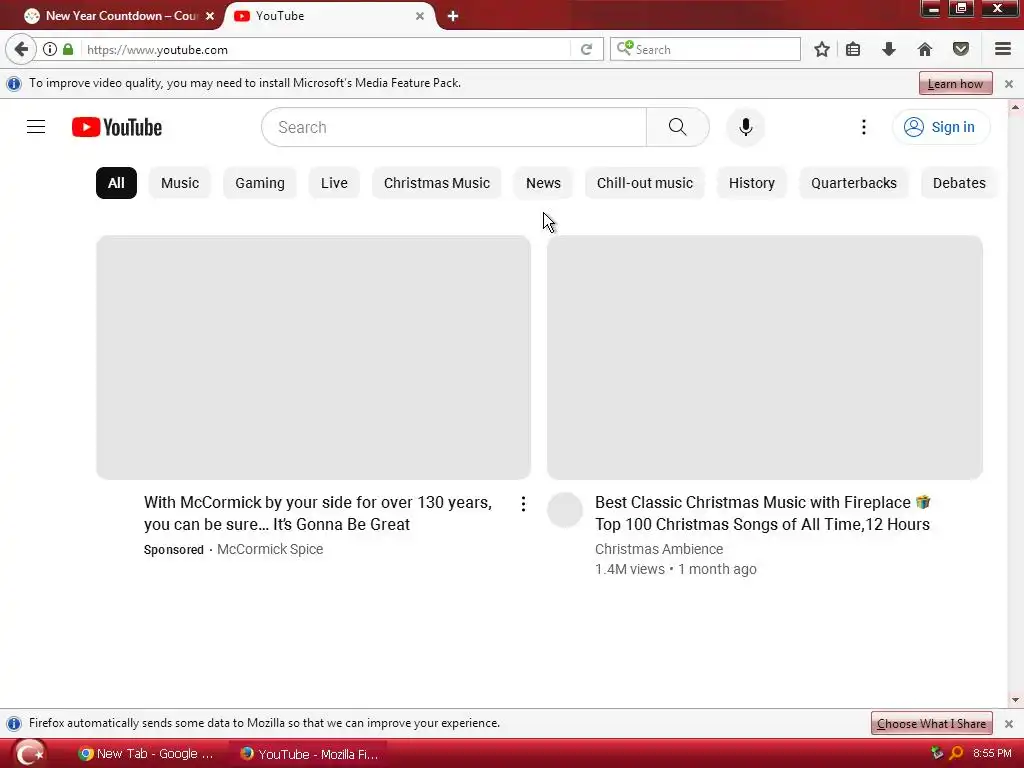Click the taskbar clock showing 8:55 PM

coord(992,753)
